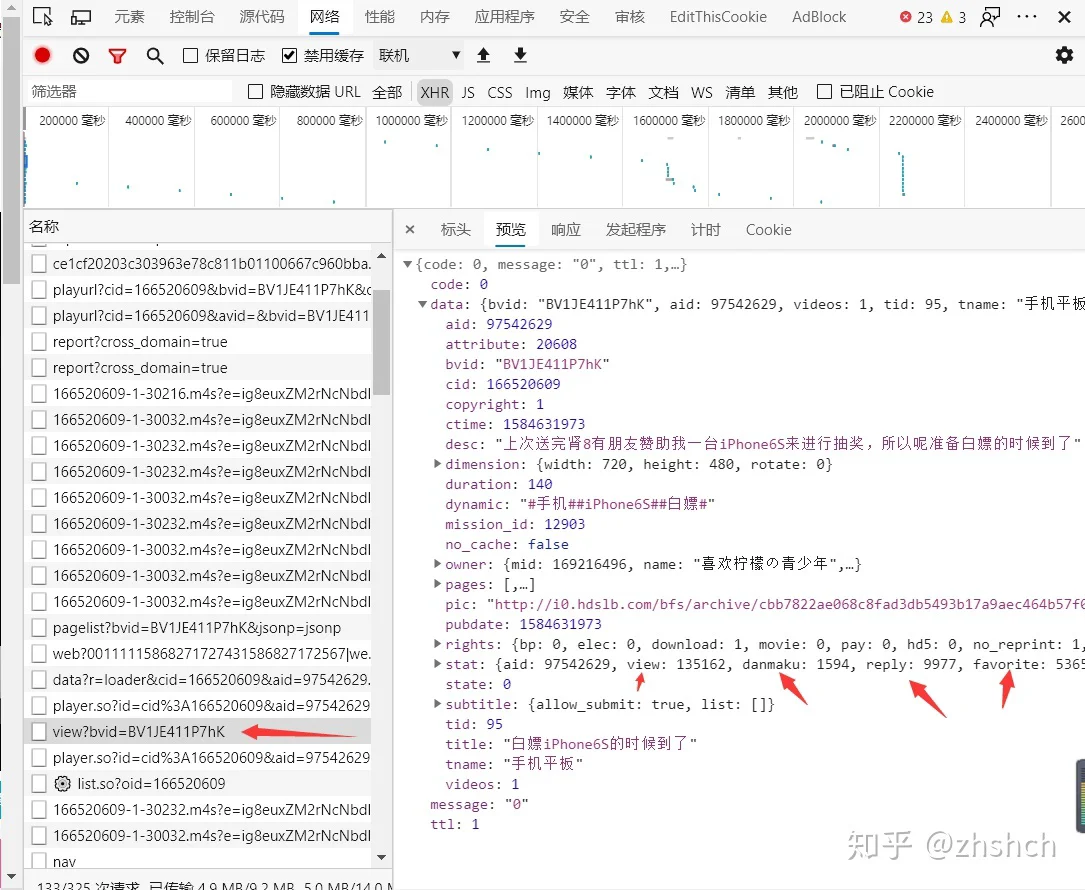Click the red error count badge
The image size is (1085, 890).
click(916, 17)
